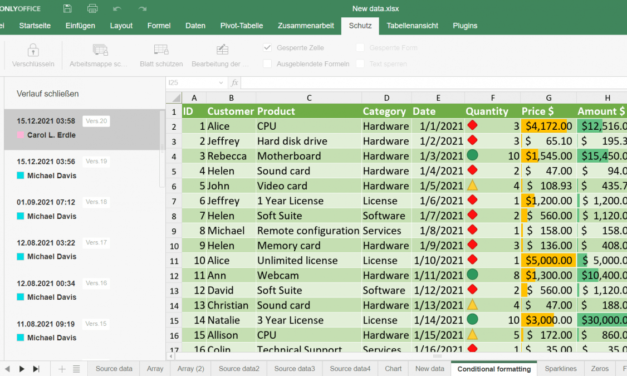The width and height of the screenshot is (627, 376).
Task: Click the Verschlüsseln lock icon
Action: (x=33, y=50)
